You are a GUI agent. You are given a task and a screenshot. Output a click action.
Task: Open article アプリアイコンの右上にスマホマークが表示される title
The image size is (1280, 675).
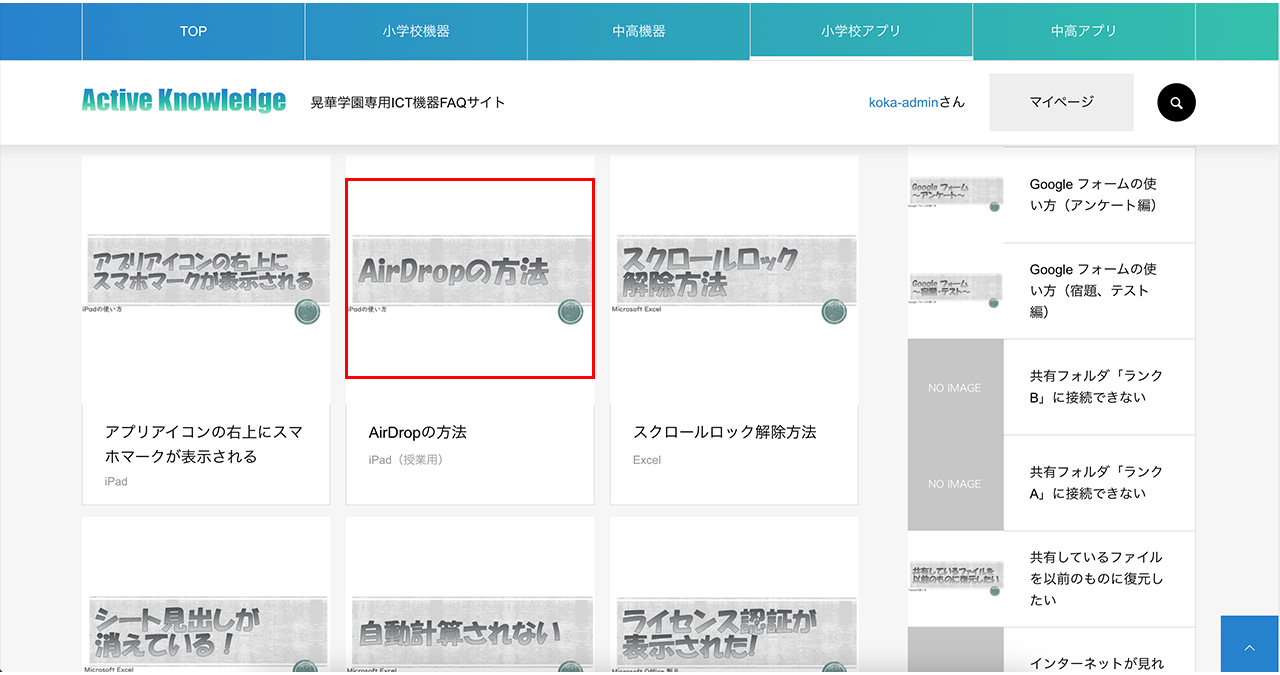coord(204,444)
